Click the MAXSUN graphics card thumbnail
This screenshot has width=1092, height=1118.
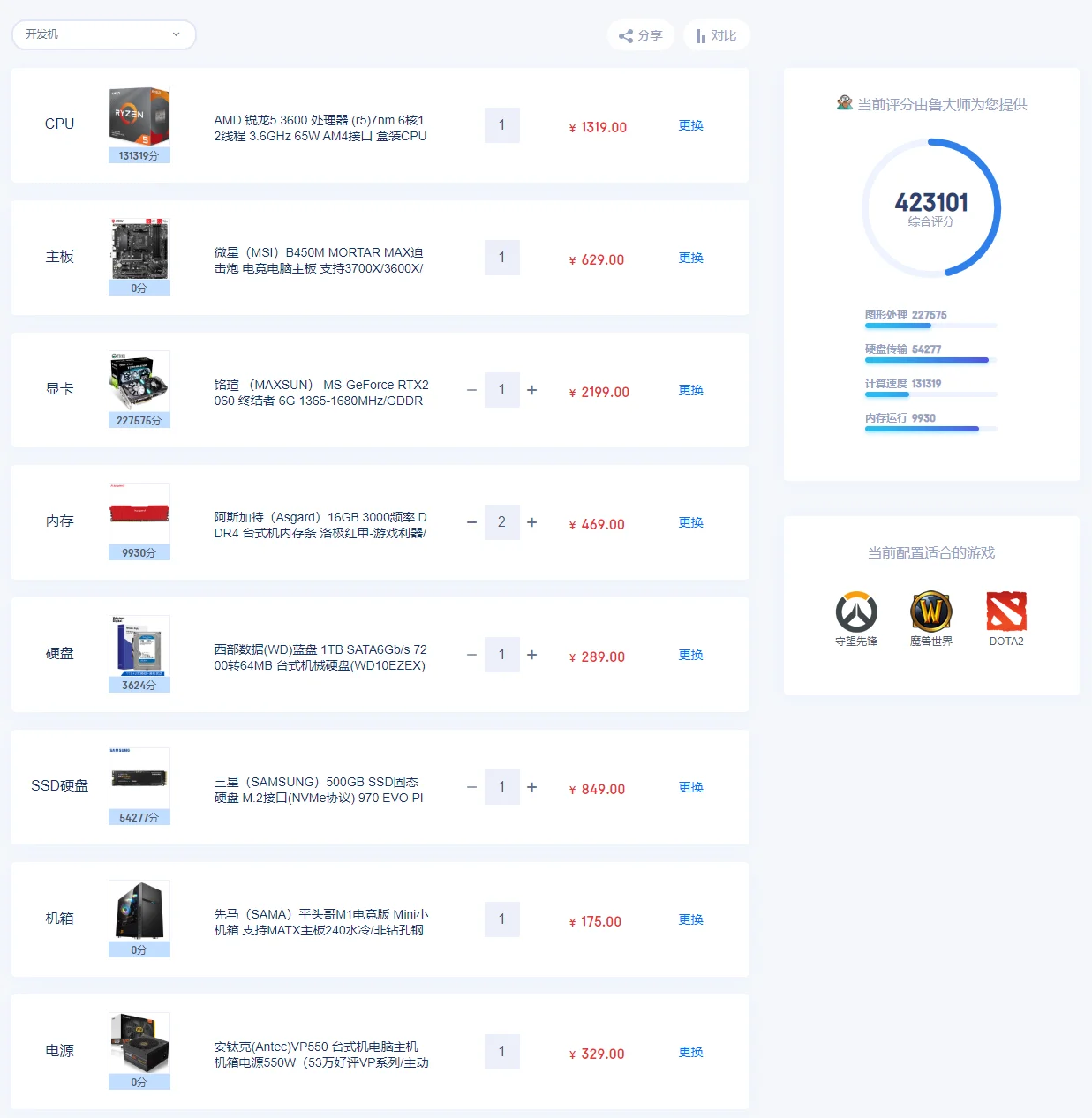click(x=139, y=381)
